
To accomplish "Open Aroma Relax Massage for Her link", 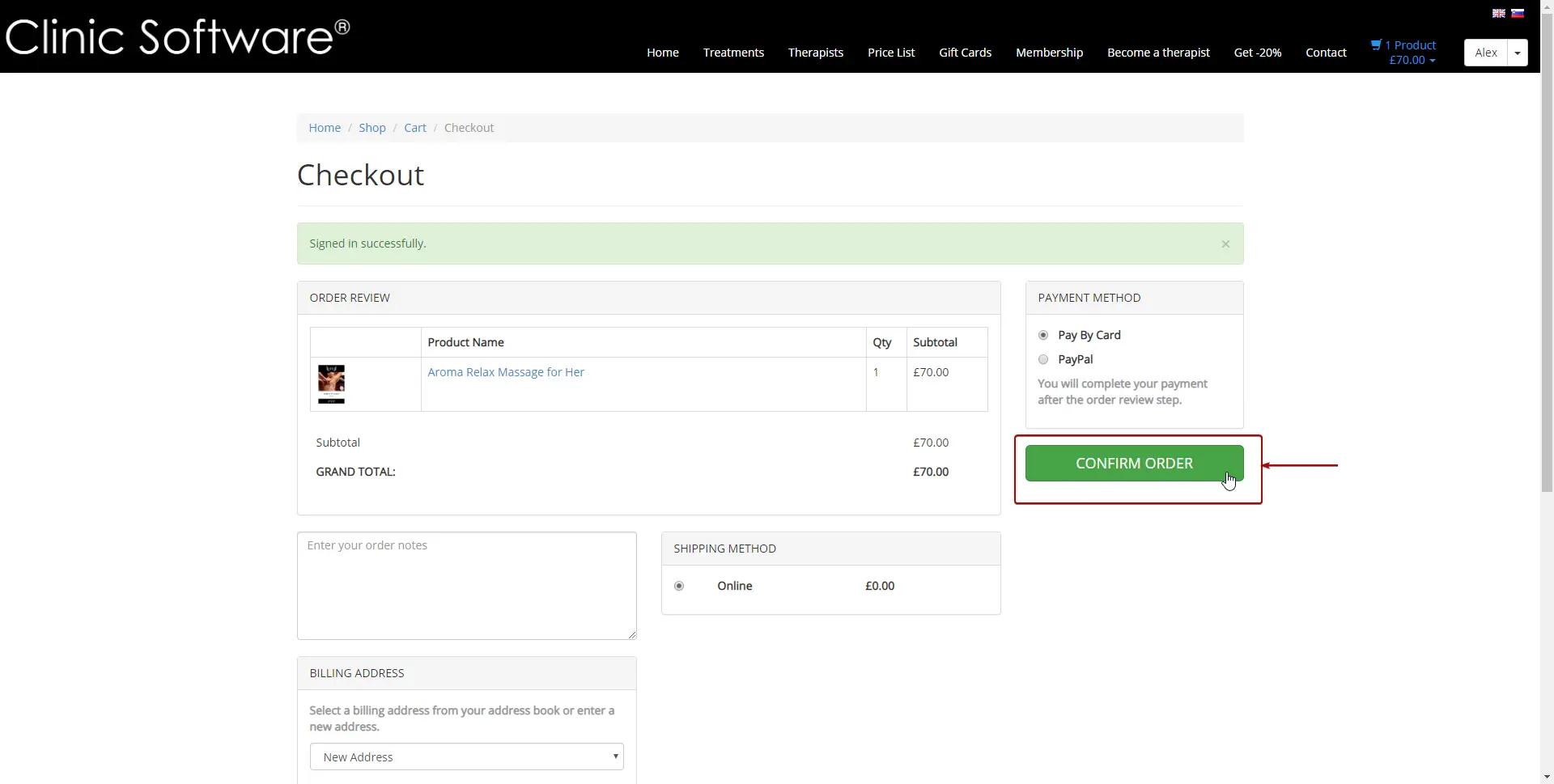I will 505,372.
